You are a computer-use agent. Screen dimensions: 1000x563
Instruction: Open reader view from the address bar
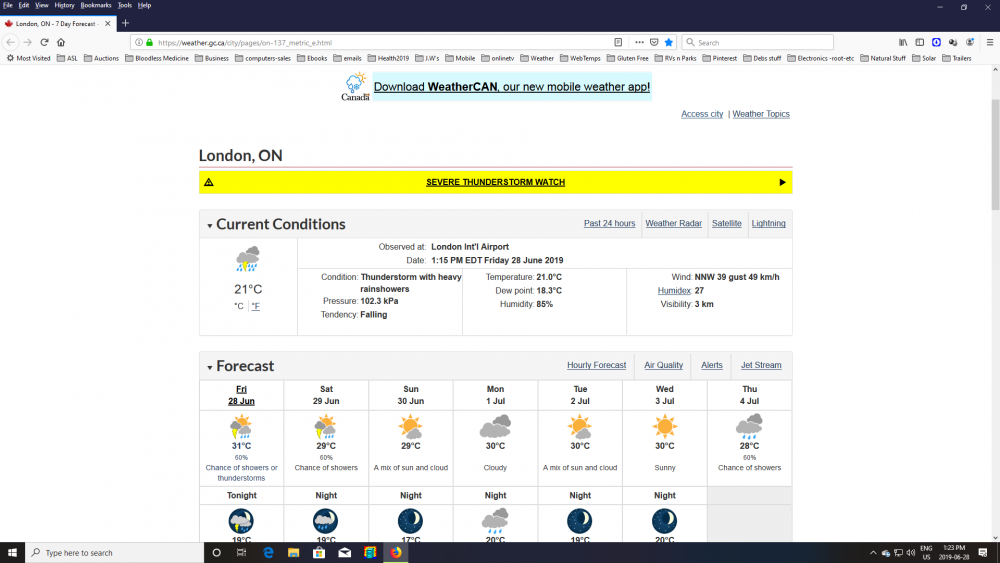618,43
